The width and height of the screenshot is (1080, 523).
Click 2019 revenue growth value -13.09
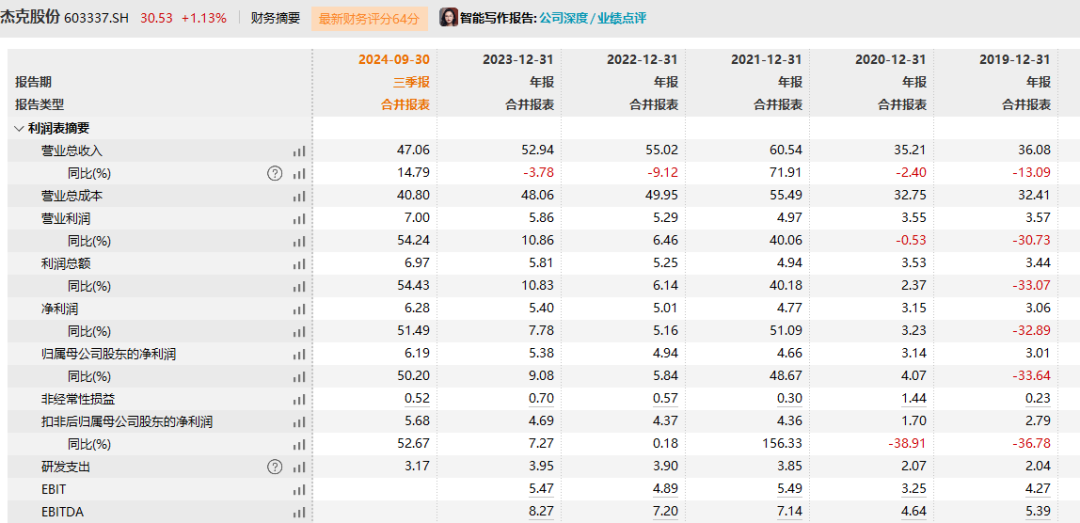(1033, 173)
